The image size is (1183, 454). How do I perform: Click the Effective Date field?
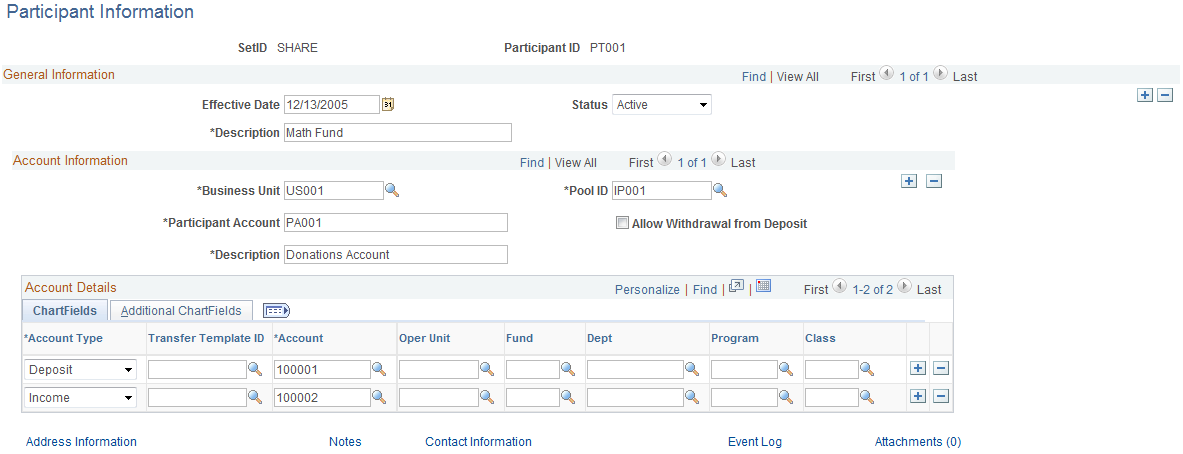pyautogui.click(x=331, y=105)
